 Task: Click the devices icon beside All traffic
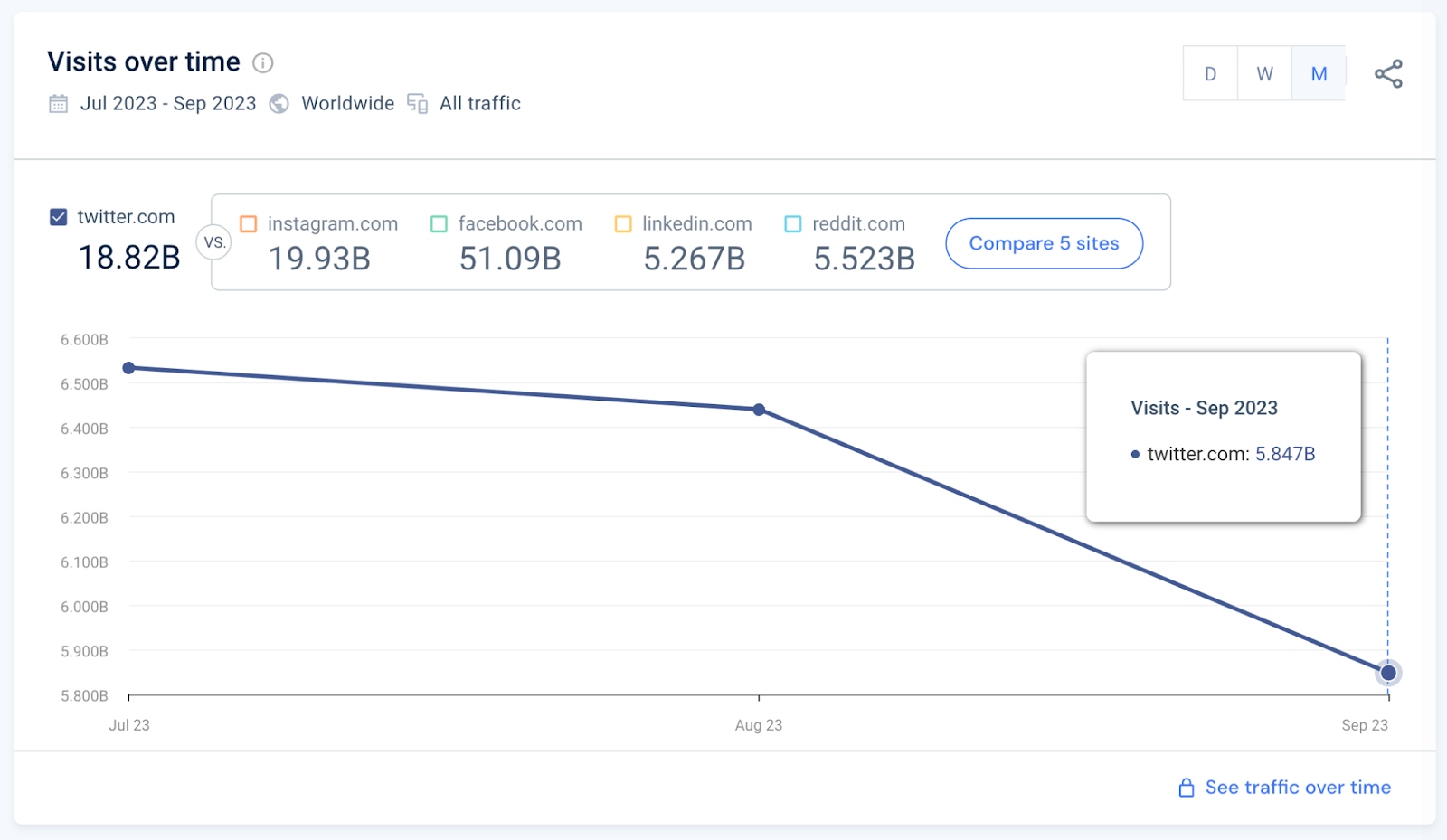click(417, 104)
